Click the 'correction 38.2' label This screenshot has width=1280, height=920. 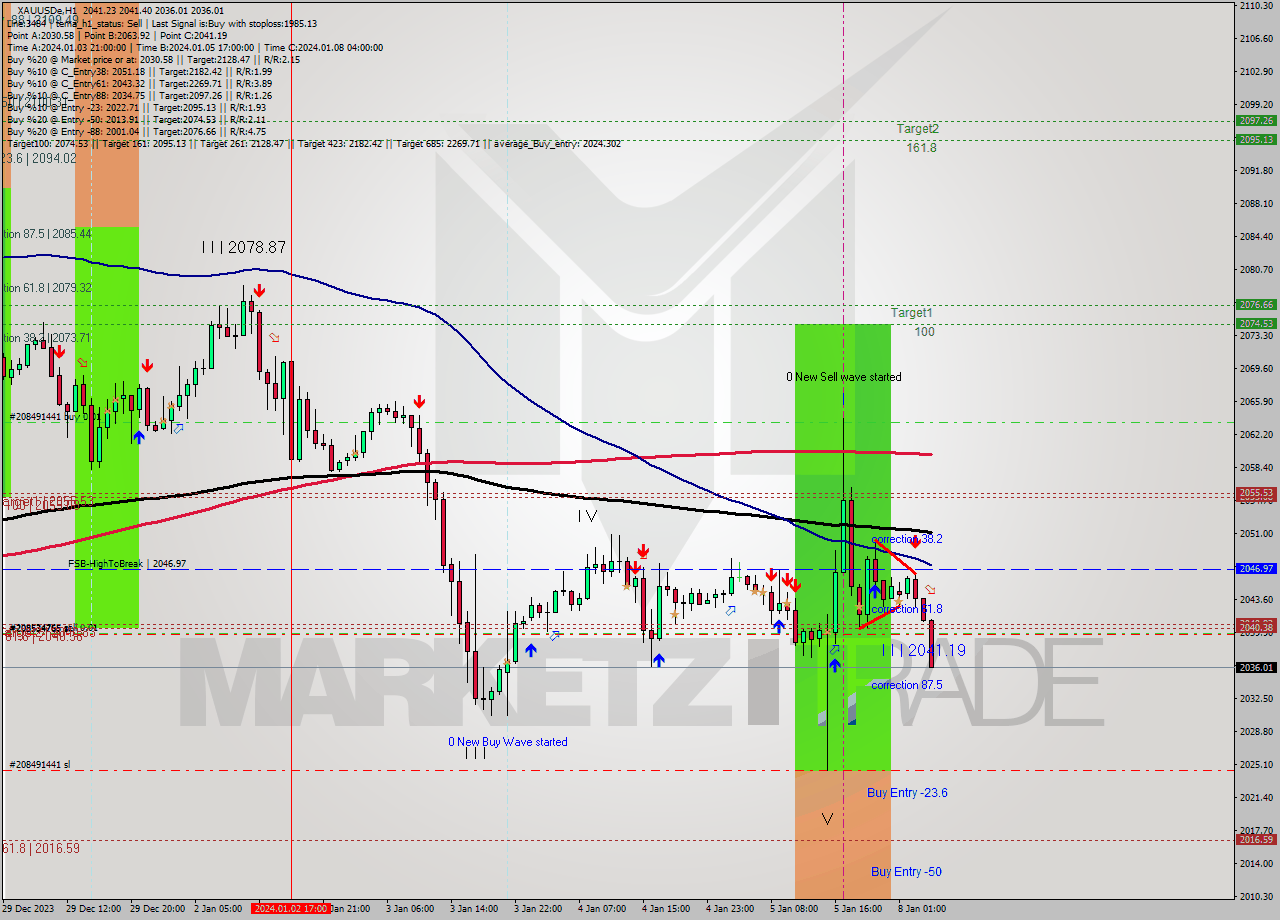click(x=906, y=539)
